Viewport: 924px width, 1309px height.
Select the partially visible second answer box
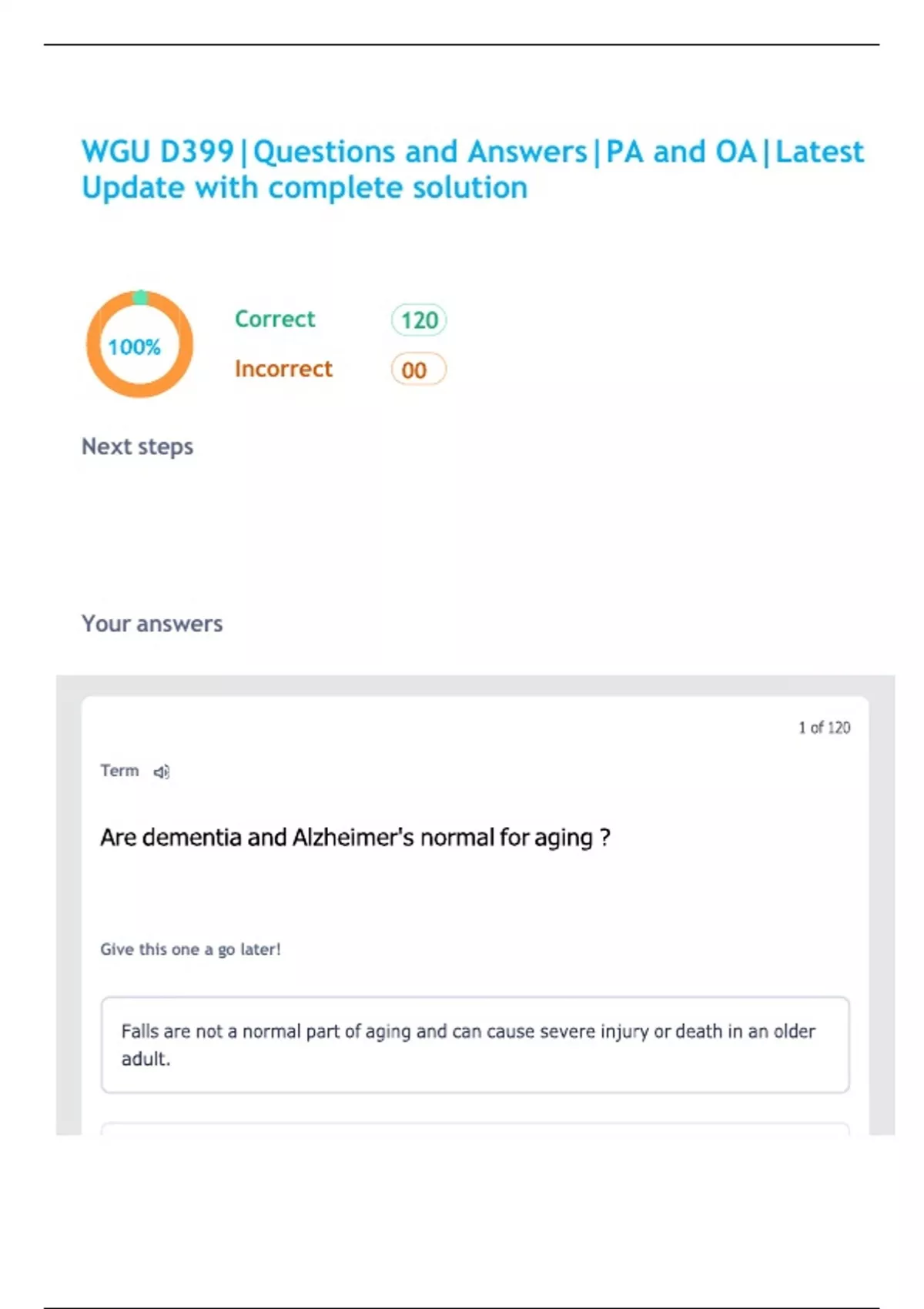474,1128
